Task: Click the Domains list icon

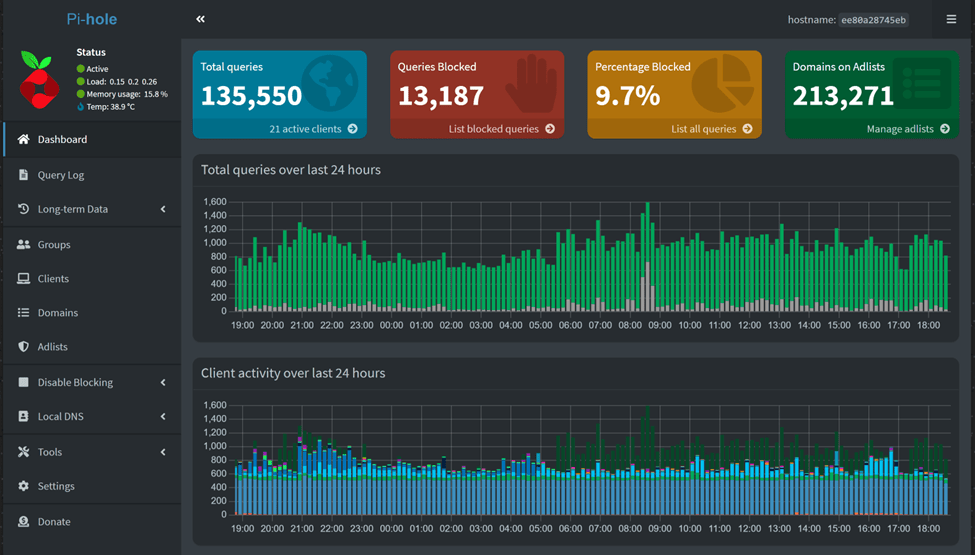Action: coord(24,313)
